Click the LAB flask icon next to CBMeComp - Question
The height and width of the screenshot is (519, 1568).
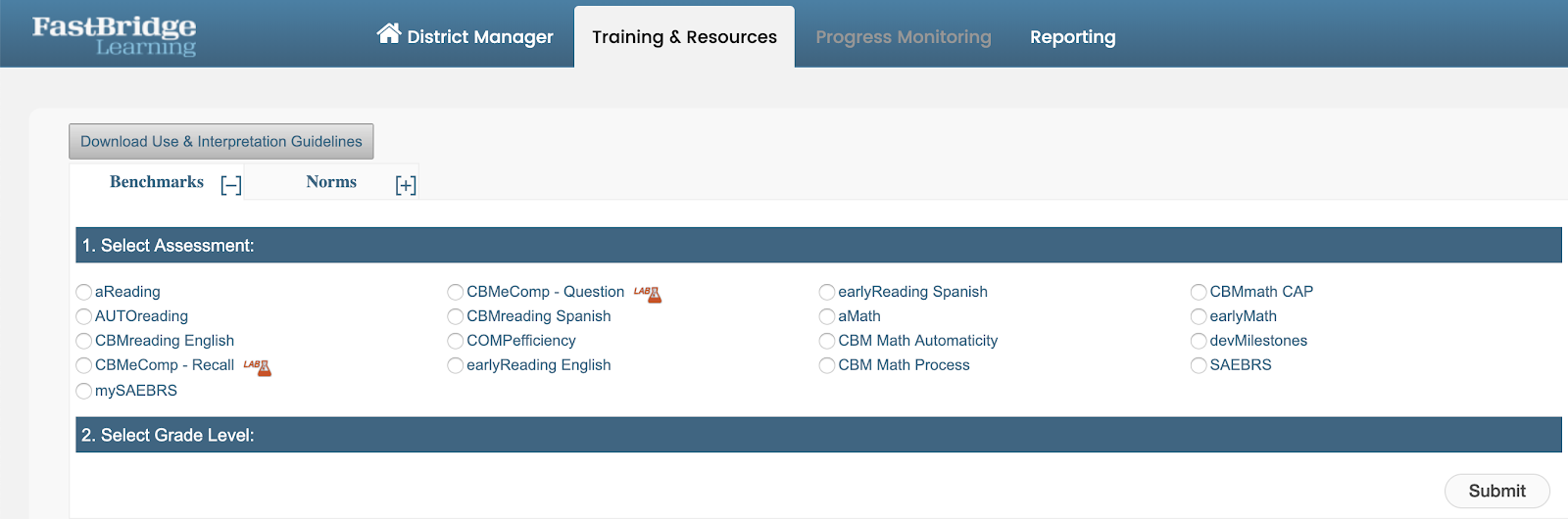tap(648, 293)
